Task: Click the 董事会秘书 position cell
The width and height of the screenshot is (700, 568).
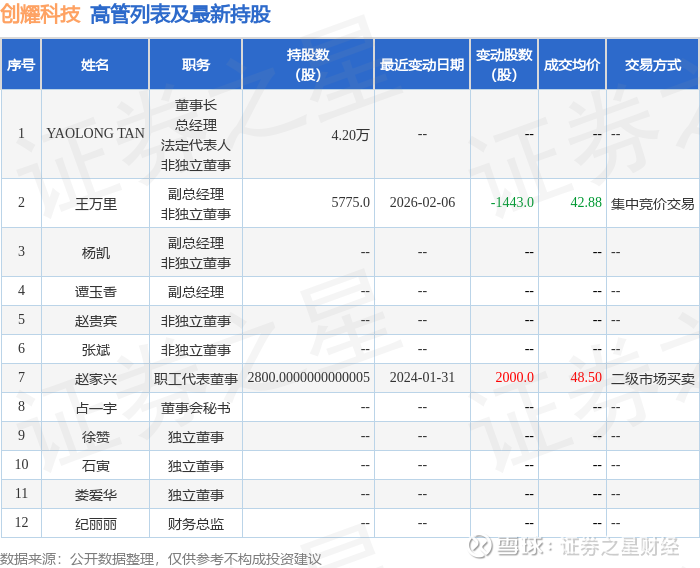Action: (196, 408)
